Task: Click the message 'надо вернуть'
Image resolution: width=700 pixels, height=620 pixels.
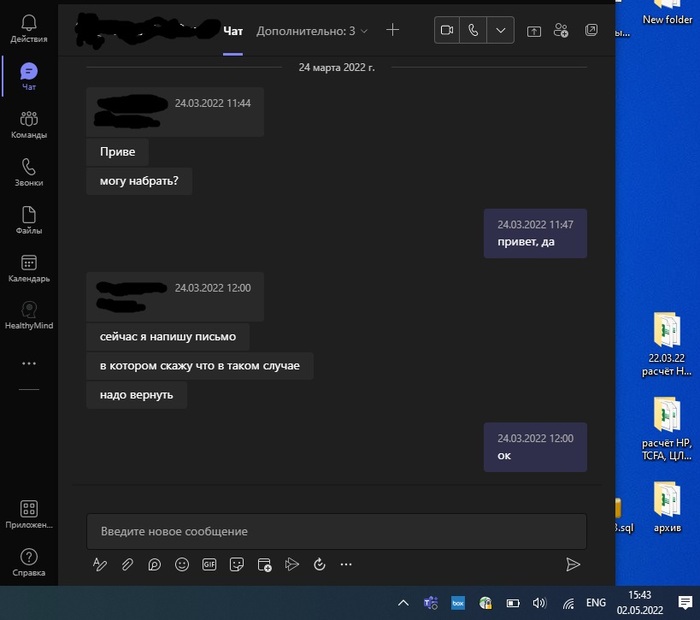Action: (x=137, y=395)
